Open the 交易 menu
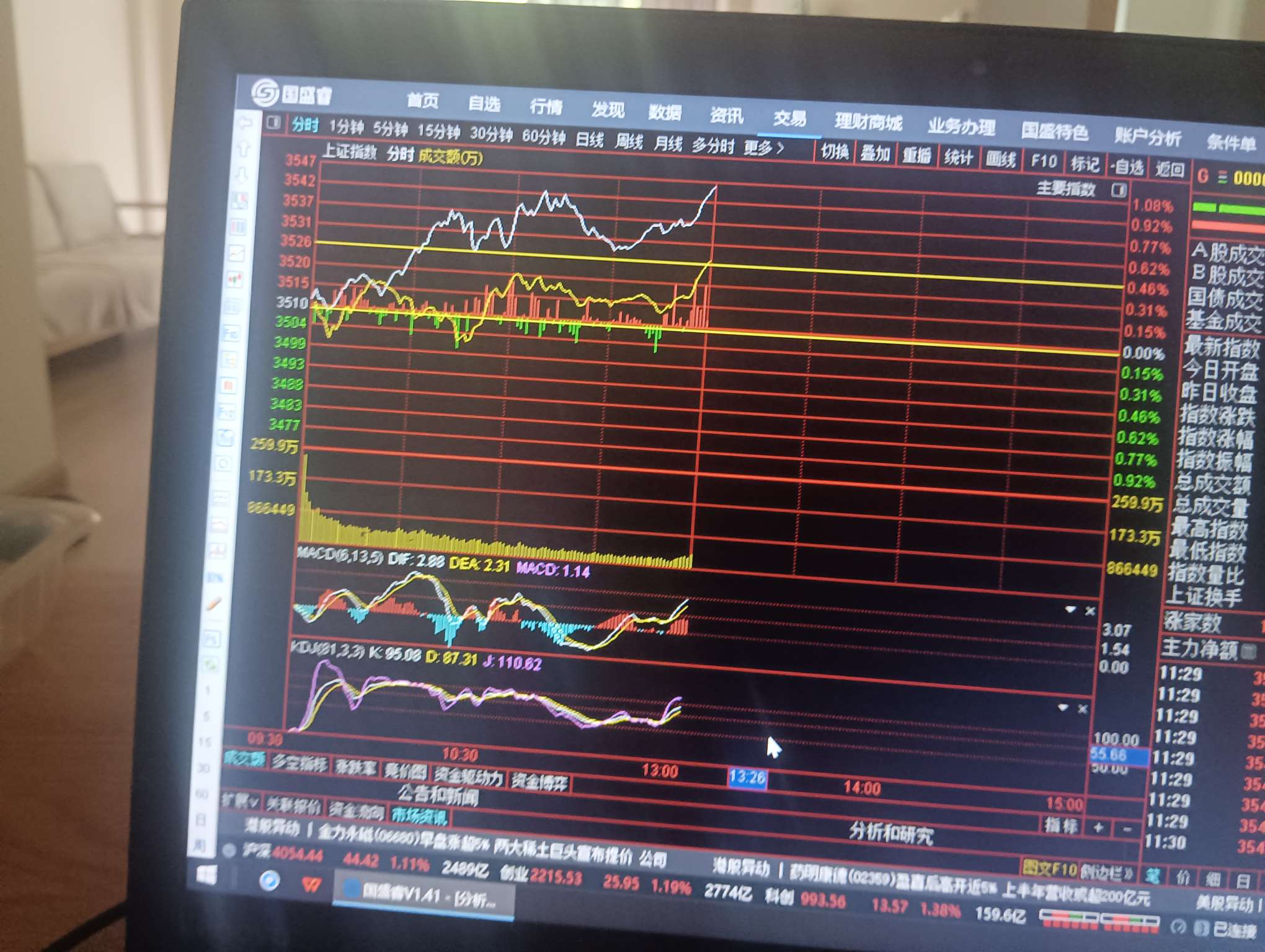The image size is (1265, 952). 789,118
